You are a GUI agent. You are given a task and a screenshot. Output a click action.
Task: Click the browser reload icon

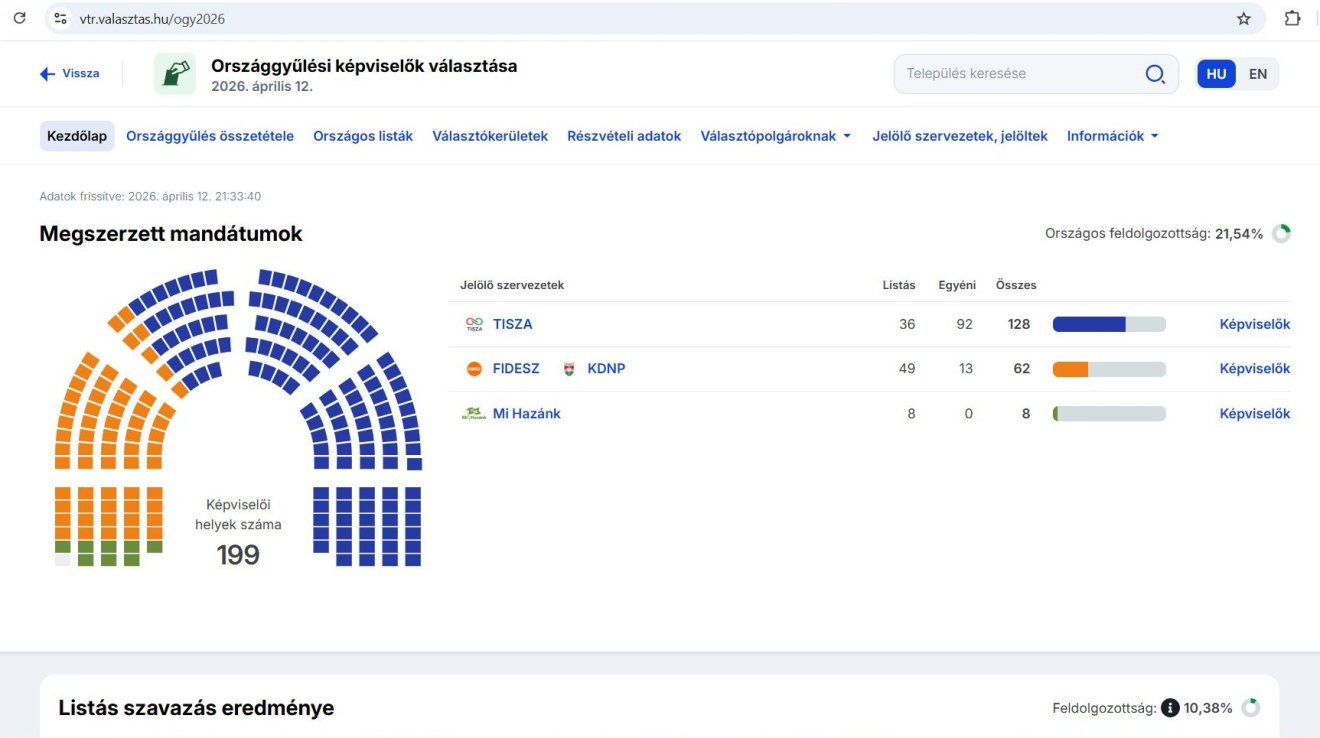click(x=19, y=18)
